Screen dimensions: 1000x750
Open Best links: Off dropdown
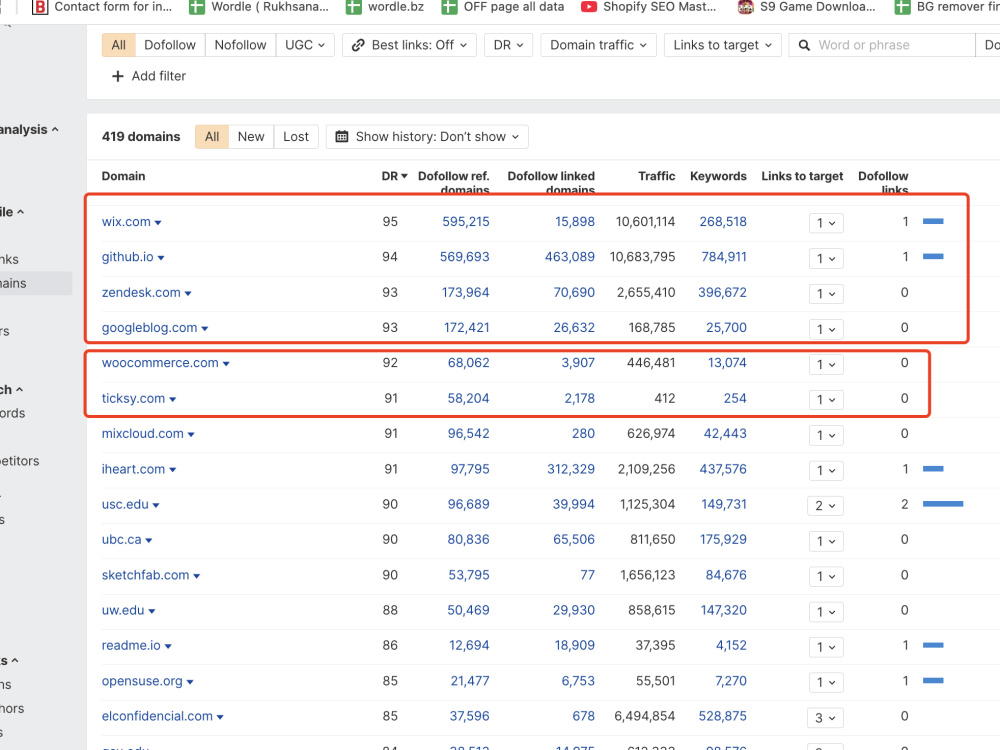tap(409, 45)
